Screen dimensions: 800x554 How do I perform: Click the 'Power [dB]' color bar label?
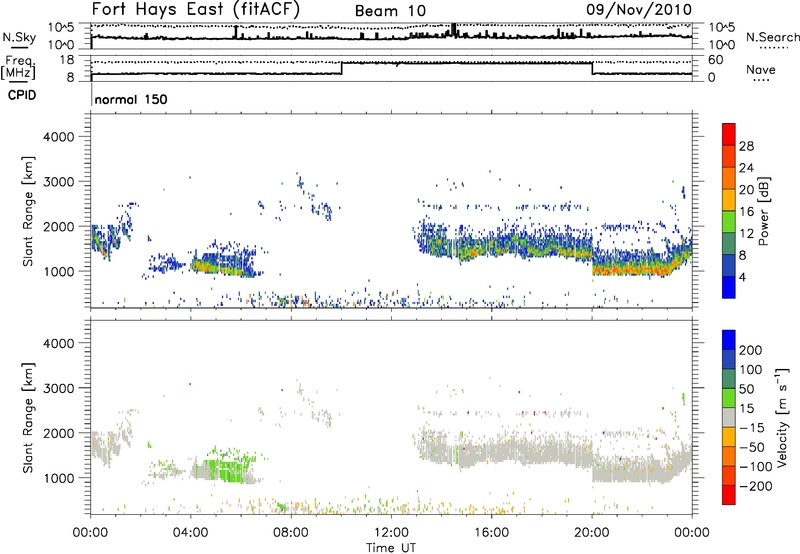point(763,211)
